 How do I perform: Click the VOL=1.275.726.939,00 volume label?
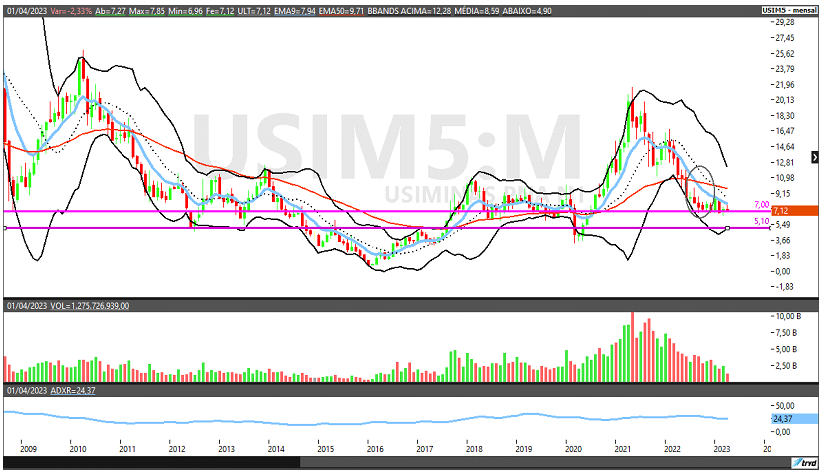tap(90, 306)
